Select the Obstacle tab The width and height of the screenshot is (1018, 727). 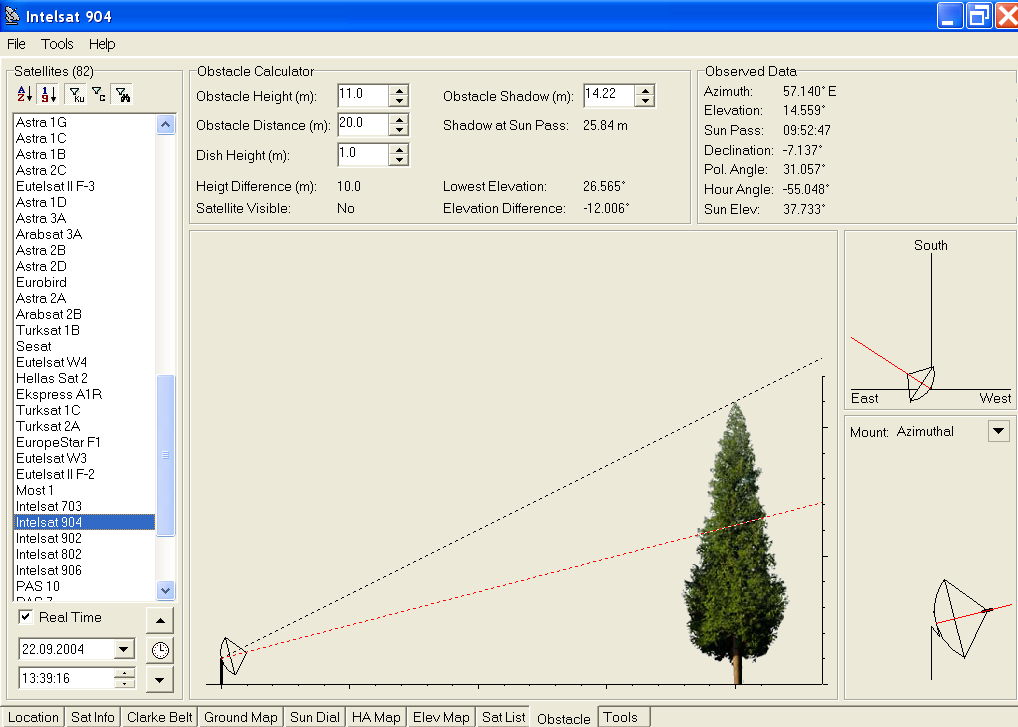click(x=564, y=718)
